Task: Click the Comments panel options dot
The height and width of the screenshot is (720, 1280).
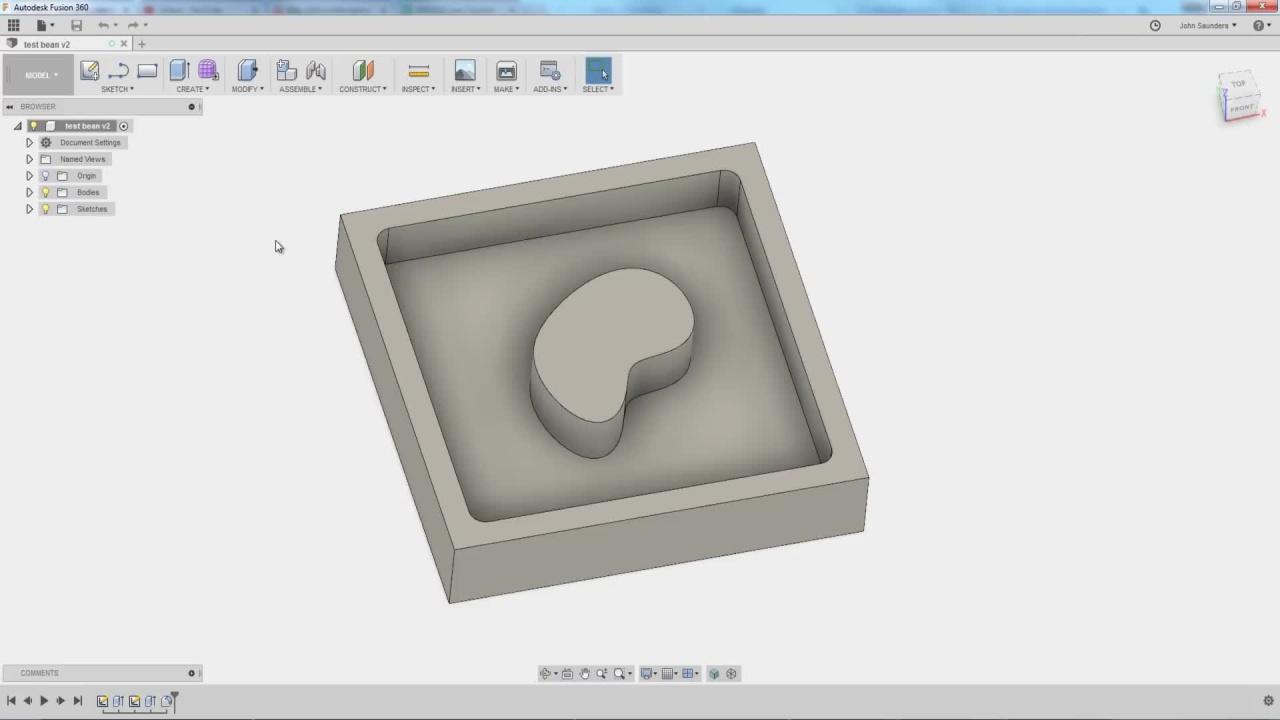Action: [191, 673]
